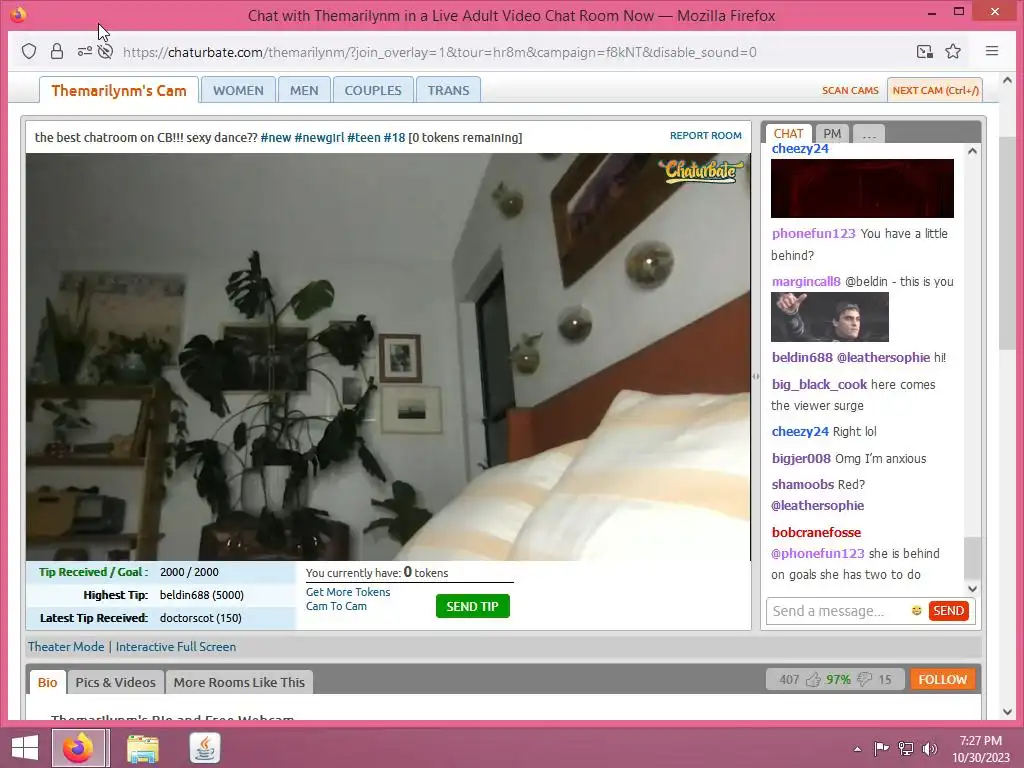Click the #18 hashtag
The width and height of the screenshot is (1024, 768).
tap(394, 137)
